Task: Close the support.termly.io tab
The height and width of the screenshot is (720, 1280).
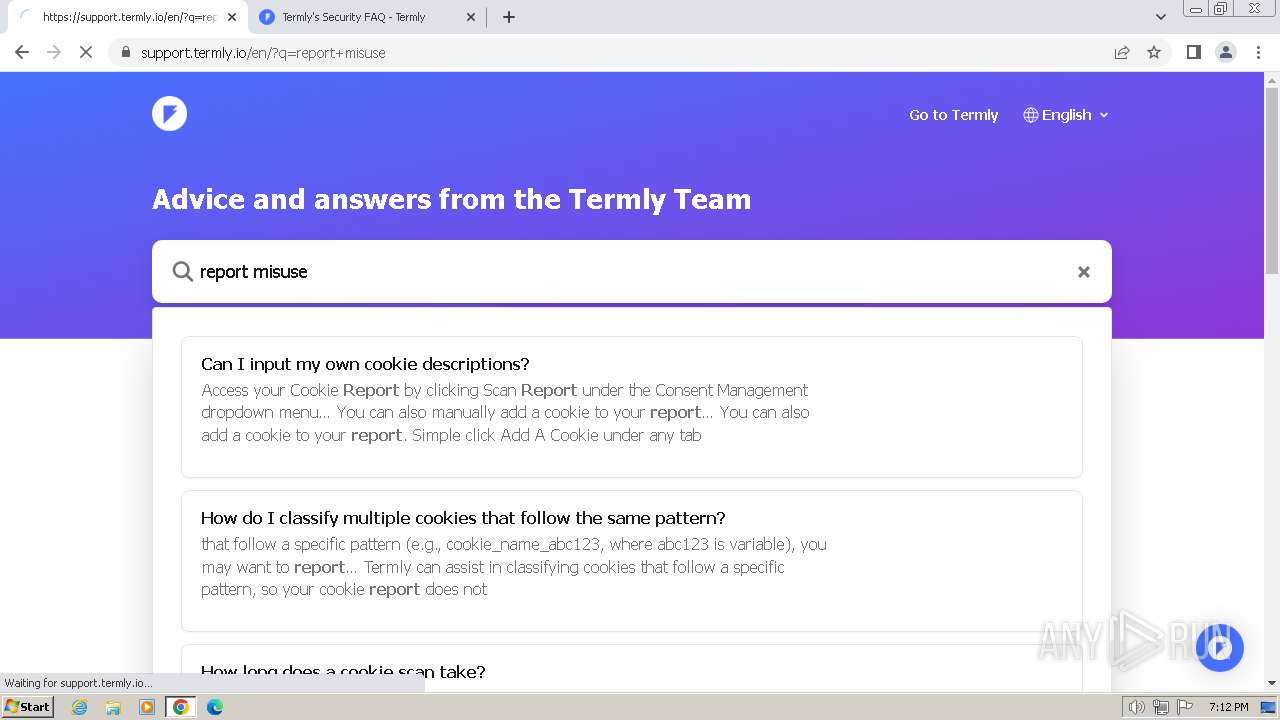Action: point(232,17)
